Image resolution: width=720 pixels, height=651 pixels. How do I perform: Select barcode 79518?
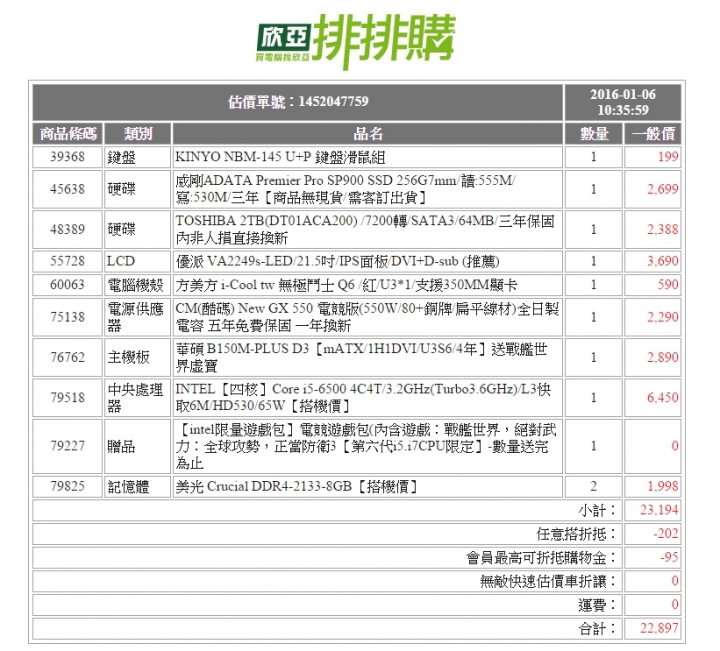[x=68, y=397]
